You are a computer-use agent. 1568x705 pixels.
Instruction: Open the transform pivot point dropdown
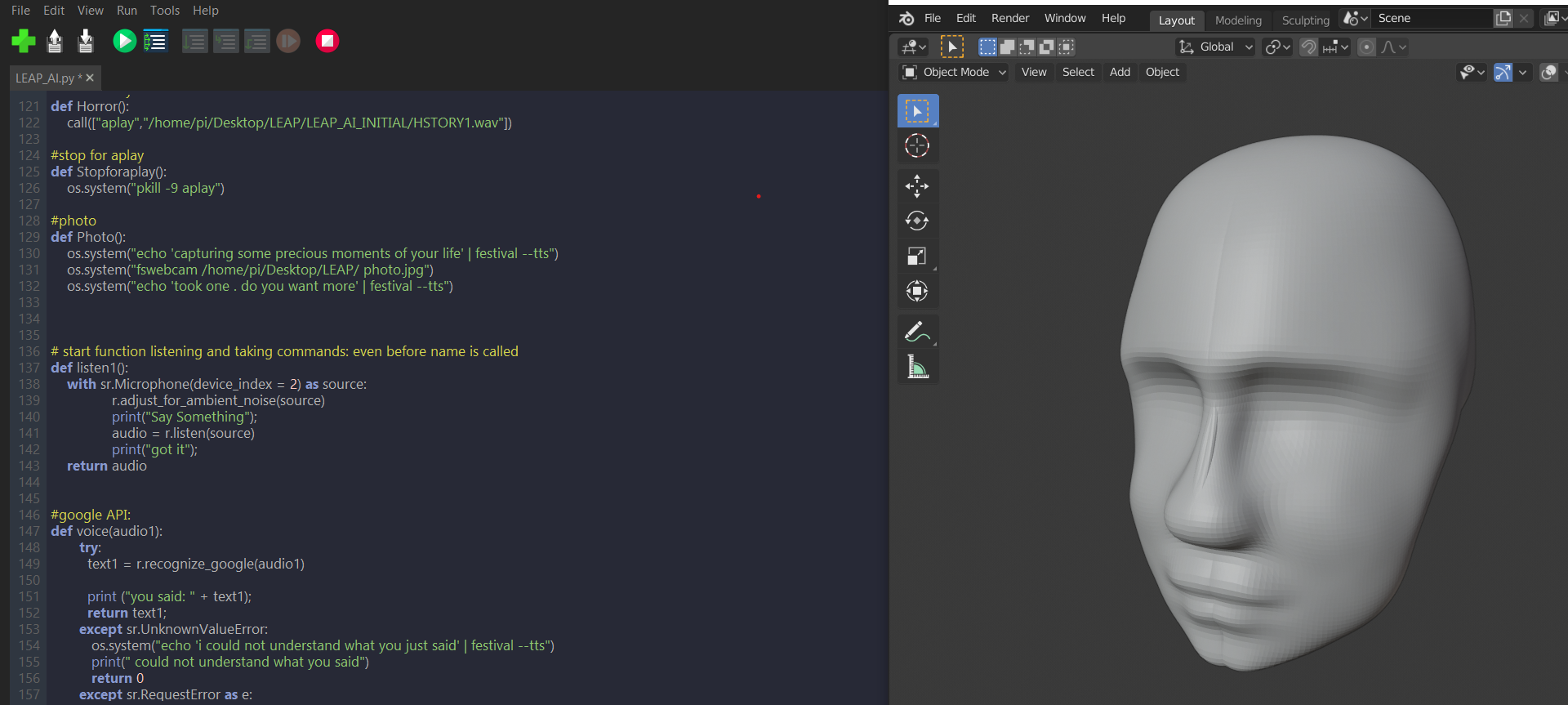click(1277, 47)
